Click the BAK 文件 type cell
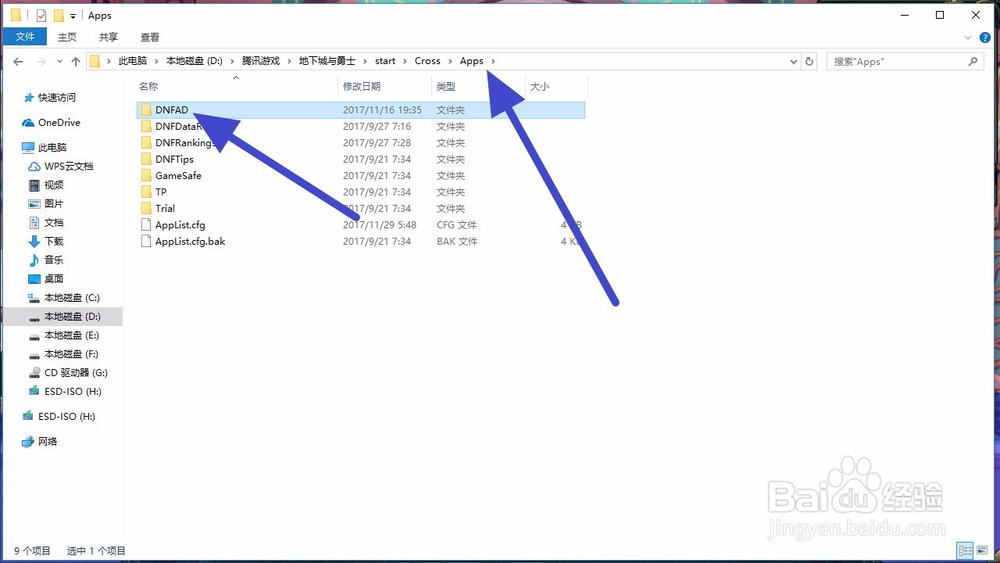The image size is (1000, 563). click(457, 242)
